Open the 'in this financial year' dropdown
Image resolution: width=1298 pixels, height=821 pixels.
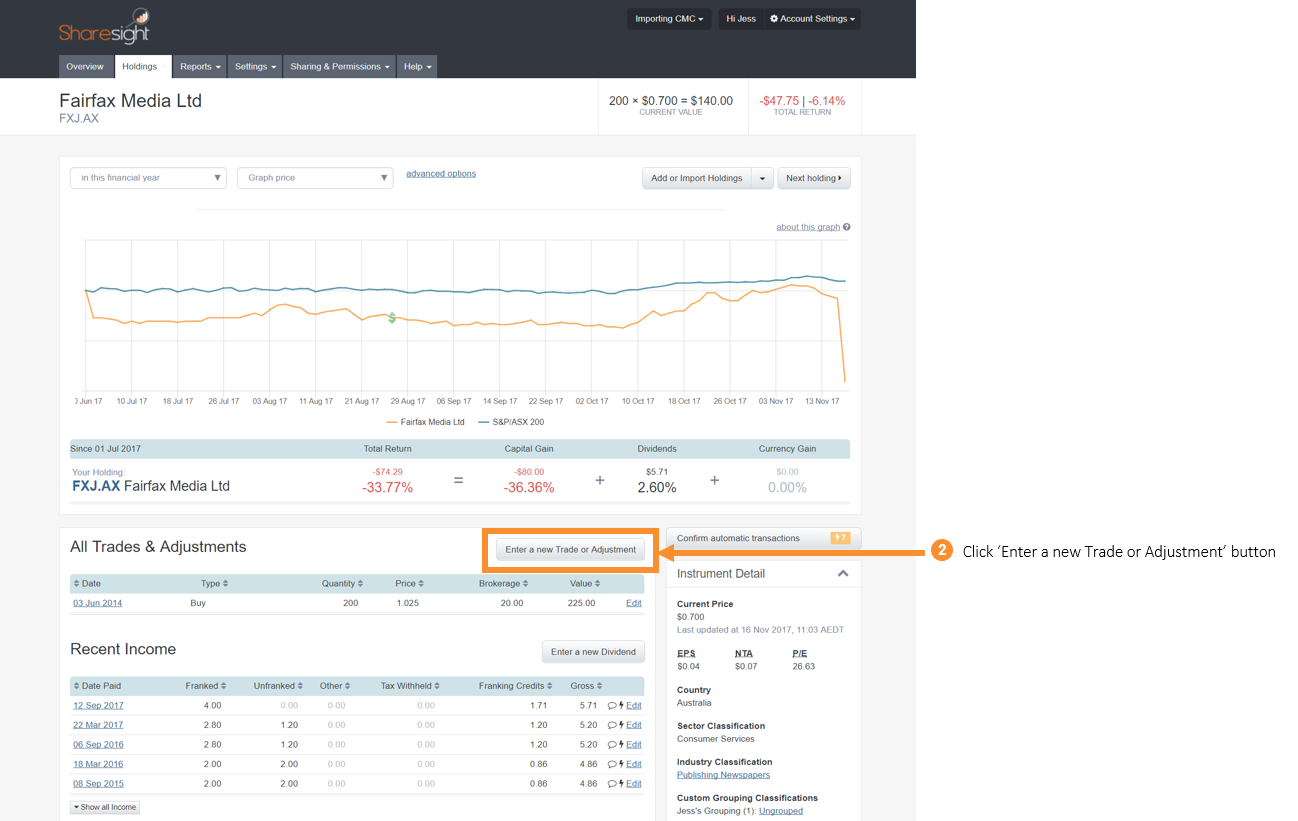click(x=147, y=177)
